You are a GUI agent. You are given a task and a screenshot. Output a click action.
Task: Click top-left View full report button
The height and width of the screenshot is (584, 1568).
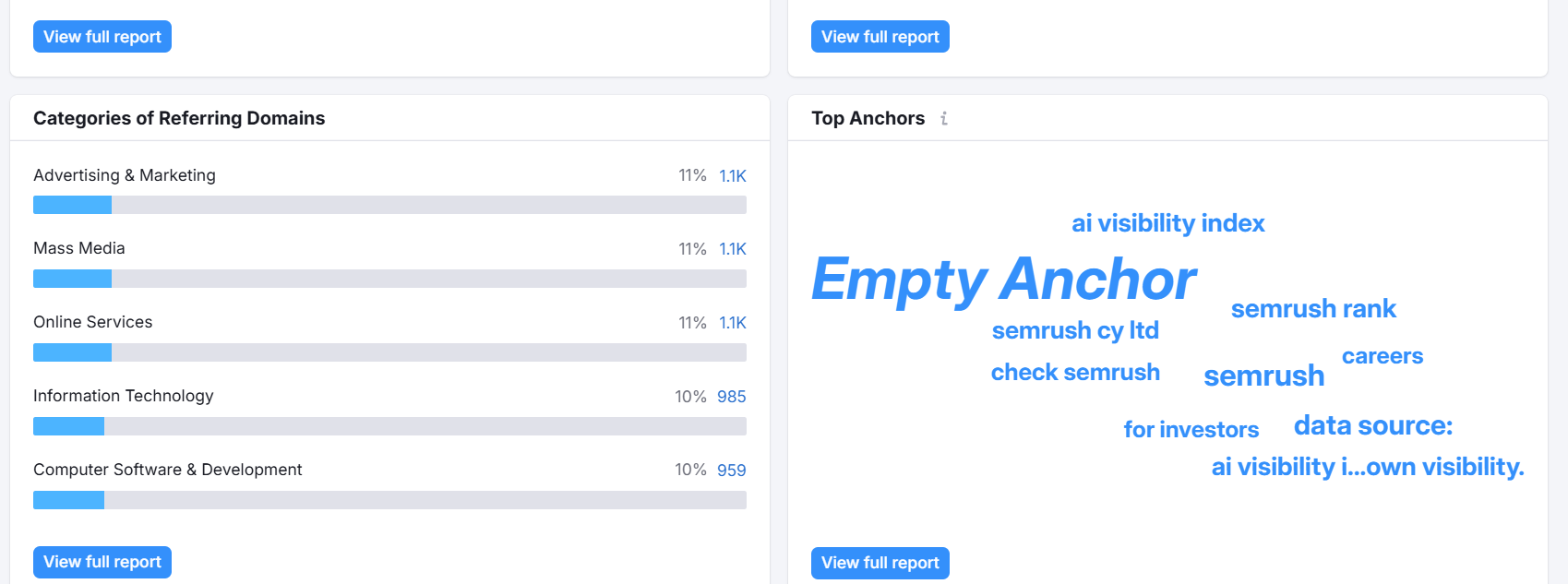[x=102, y=37]
